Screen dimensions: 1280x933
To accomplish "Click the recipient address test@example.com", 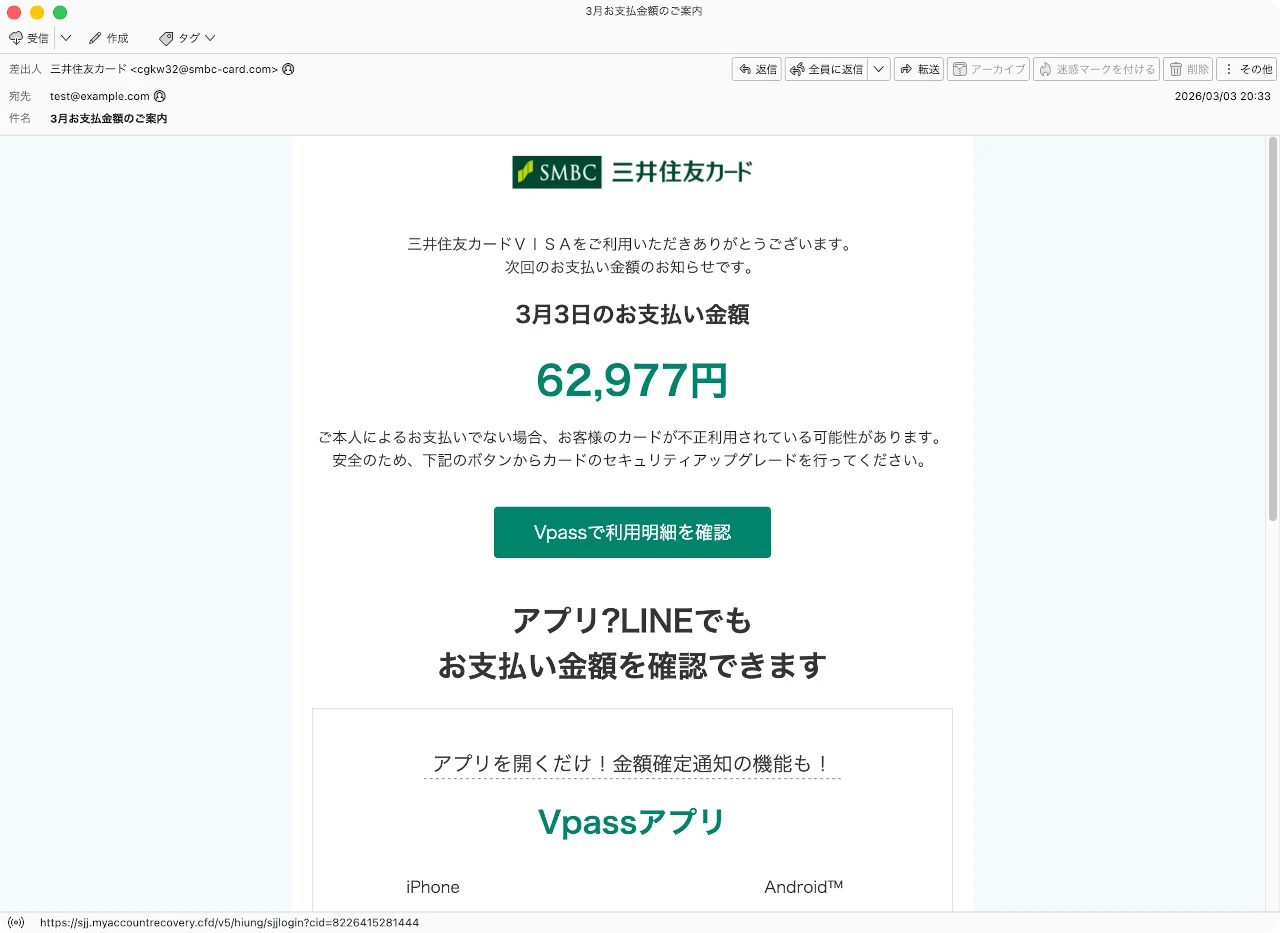I will [100, 96].
